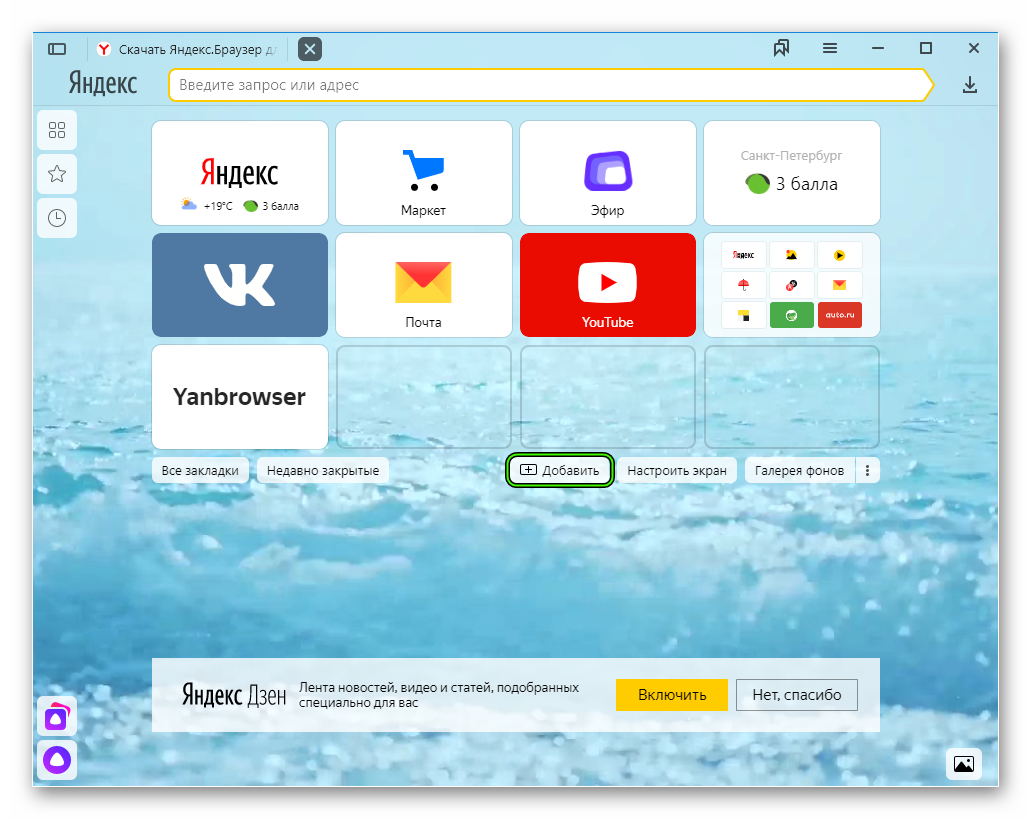This screenshot has width=1031, height=819.
Task: Open the Все закладки button
Action: 200,471
